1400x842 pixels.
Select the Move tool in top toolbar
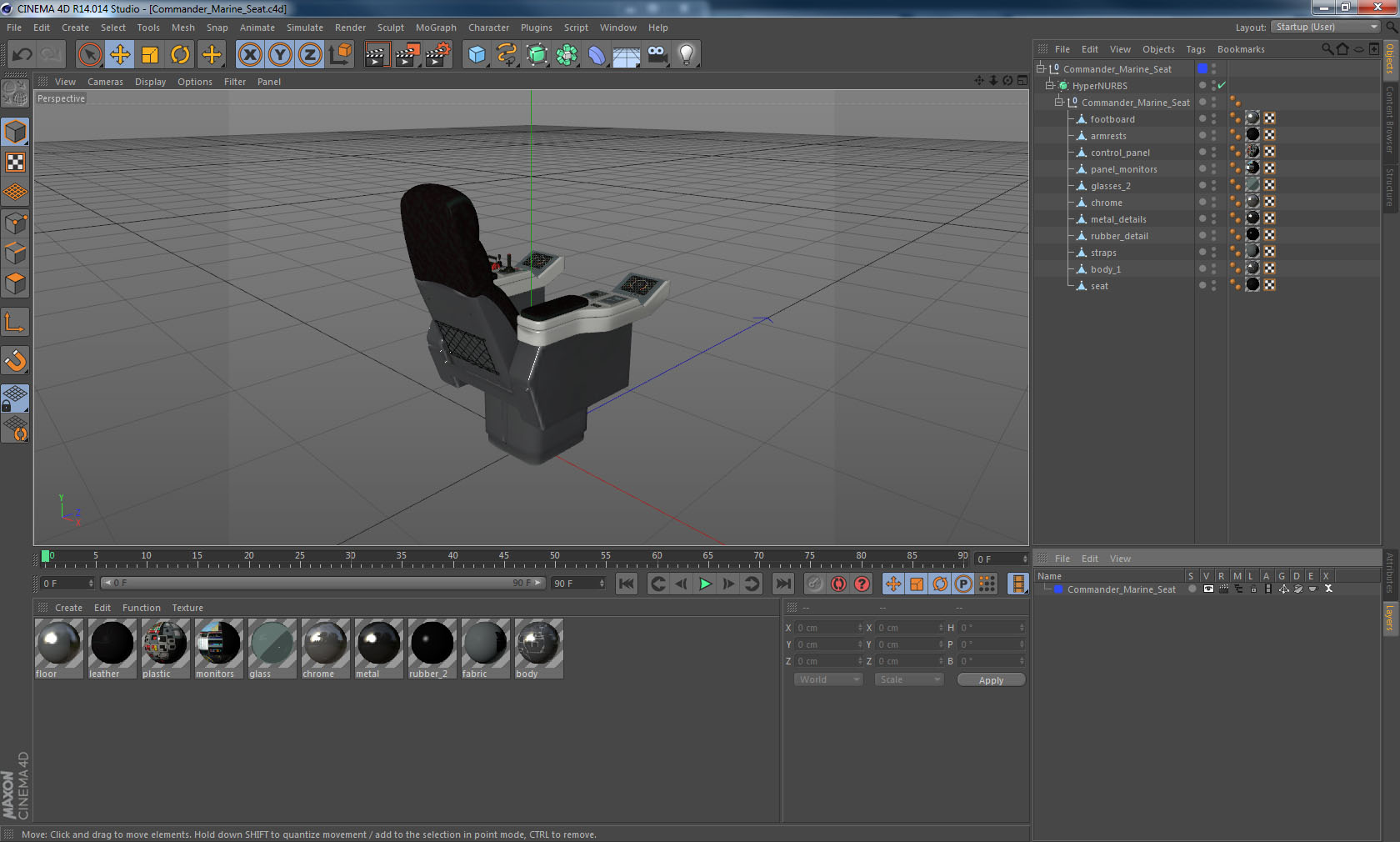[x=120, y=55]
